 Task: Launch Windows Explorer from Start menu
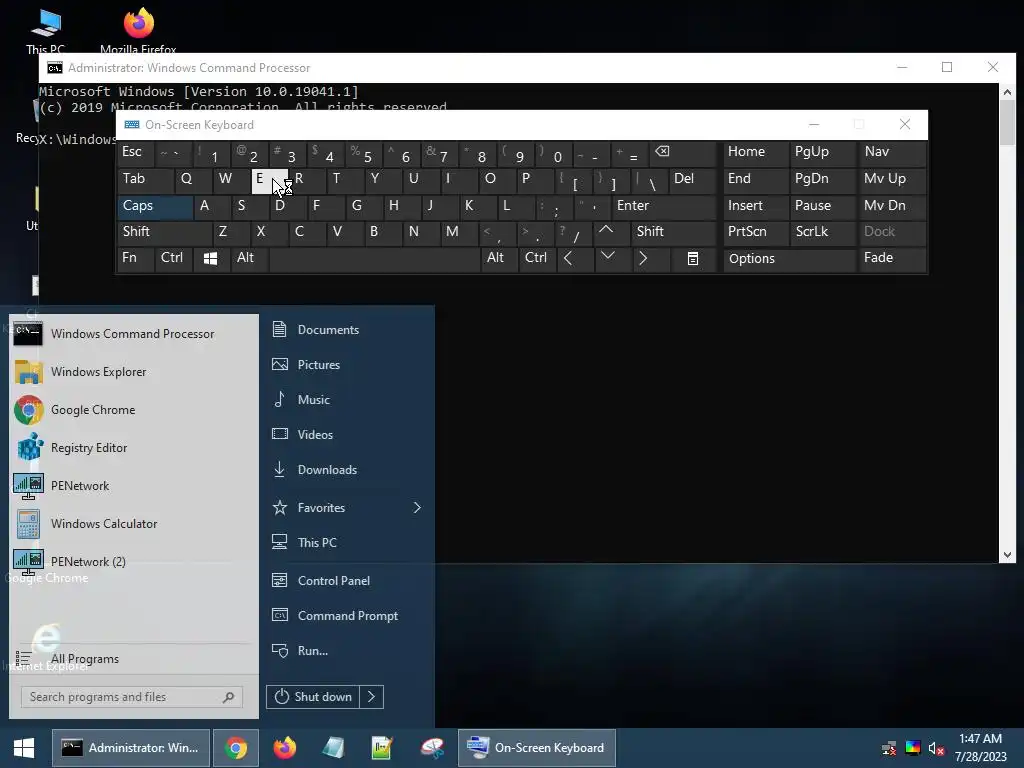(x=134, y=372)
